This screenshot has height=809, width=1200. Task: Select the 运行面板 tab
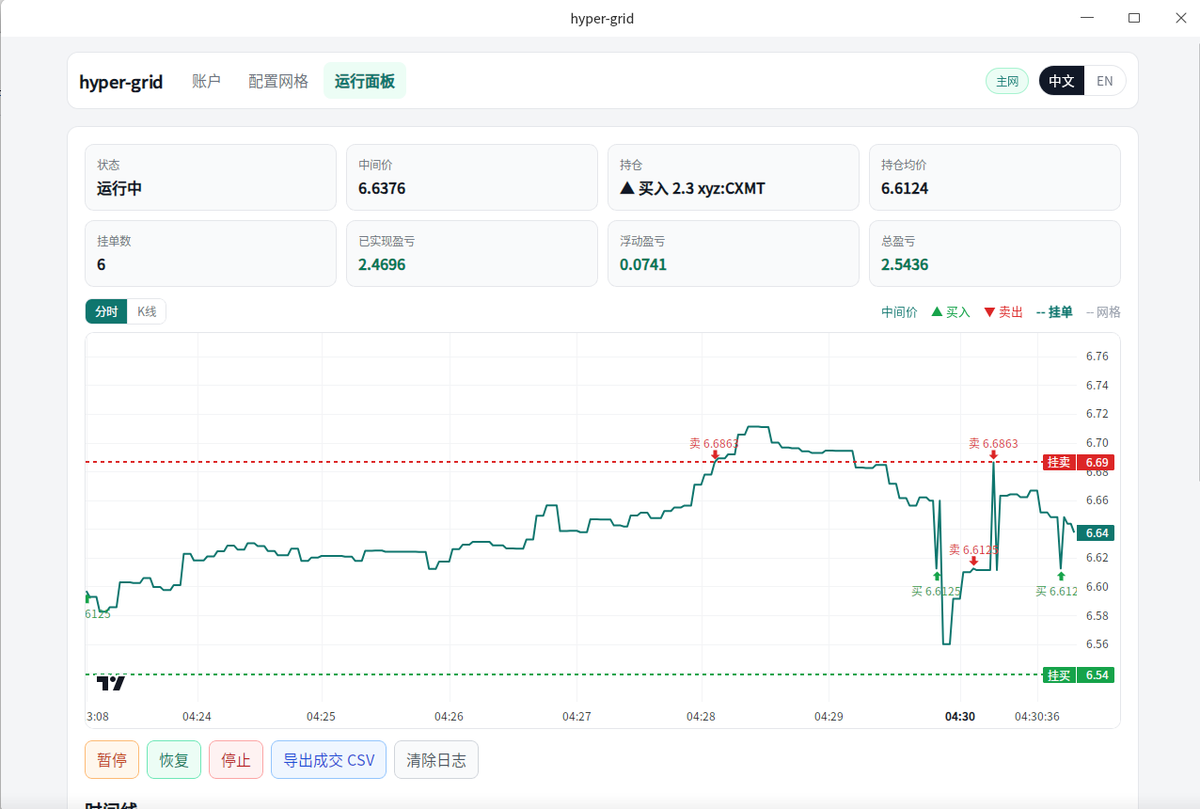tap(365, 81)
